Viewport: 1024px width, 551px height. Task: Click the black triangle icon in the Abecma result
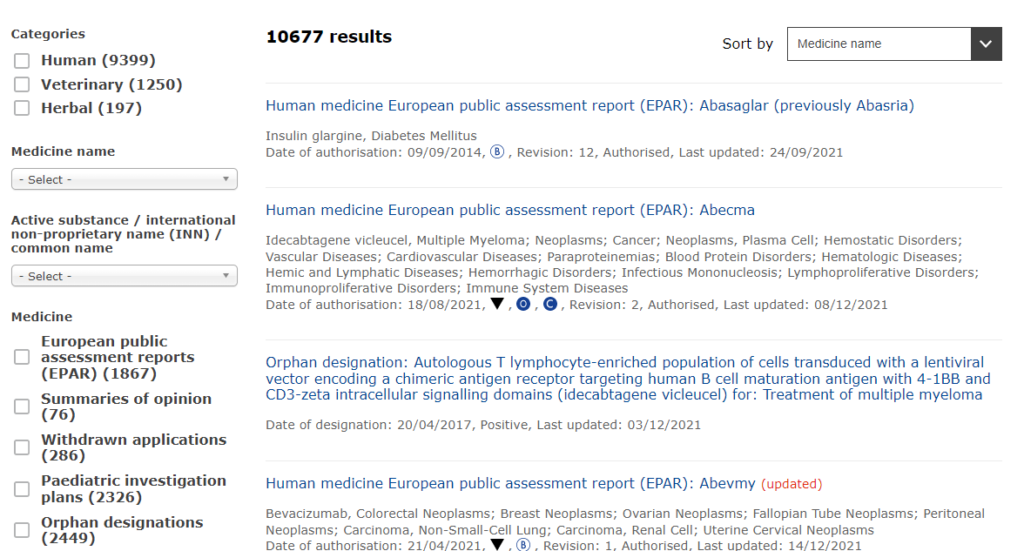point(497,304)
